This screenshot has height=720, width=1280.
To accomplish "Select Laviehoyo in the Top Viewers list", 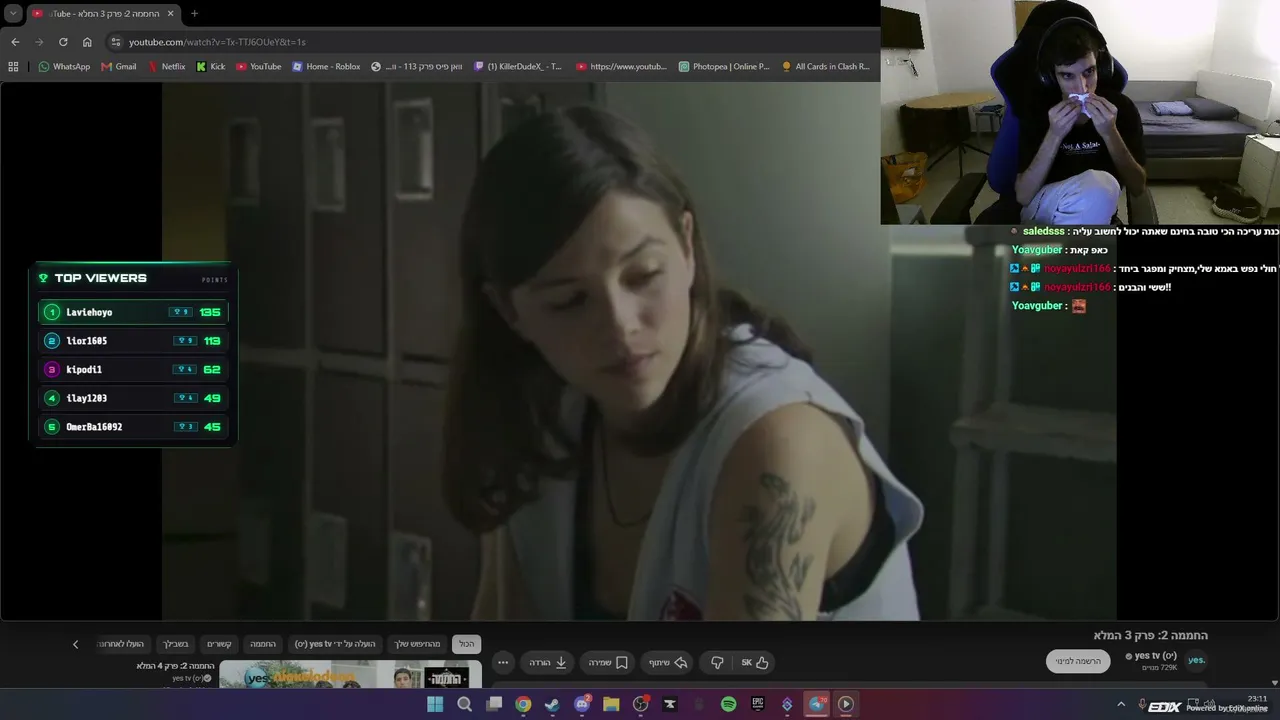I will pyautogui.click(x=133, y=312).
